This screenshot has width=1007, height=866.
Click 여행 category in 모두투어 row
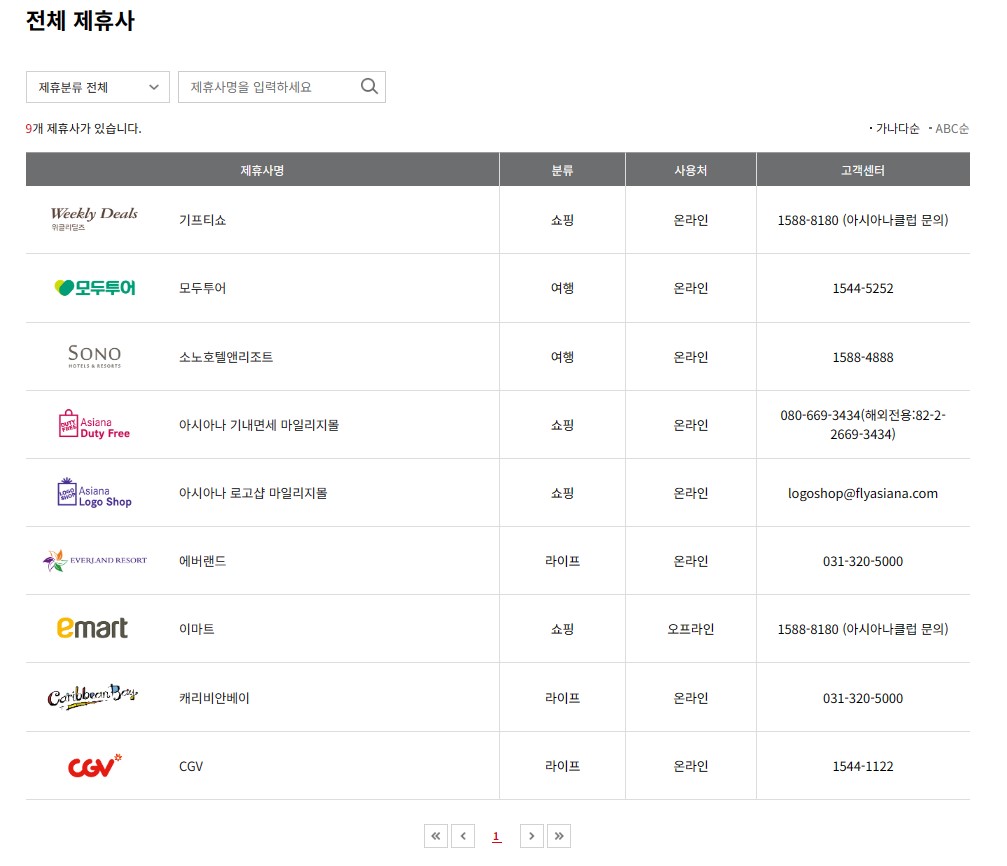[562, 288]
